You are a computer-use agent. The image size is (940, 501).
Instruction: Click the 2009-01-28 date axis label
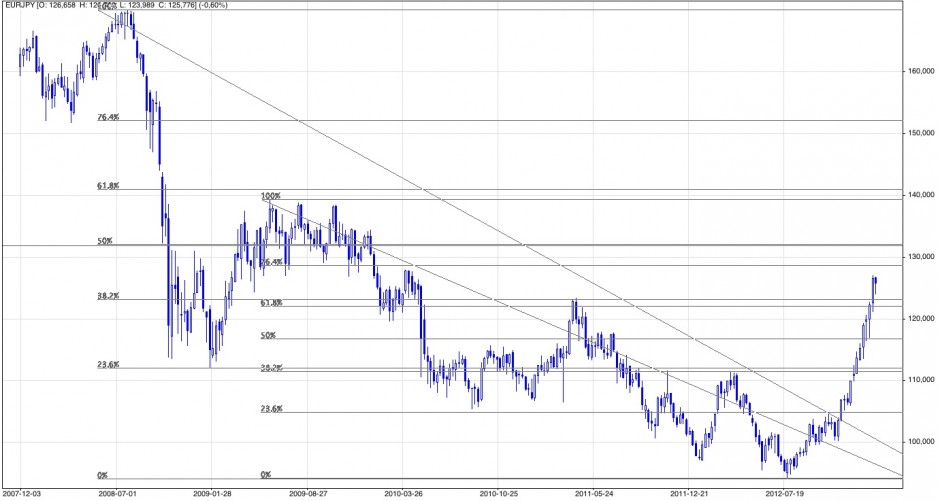[212, 494]
